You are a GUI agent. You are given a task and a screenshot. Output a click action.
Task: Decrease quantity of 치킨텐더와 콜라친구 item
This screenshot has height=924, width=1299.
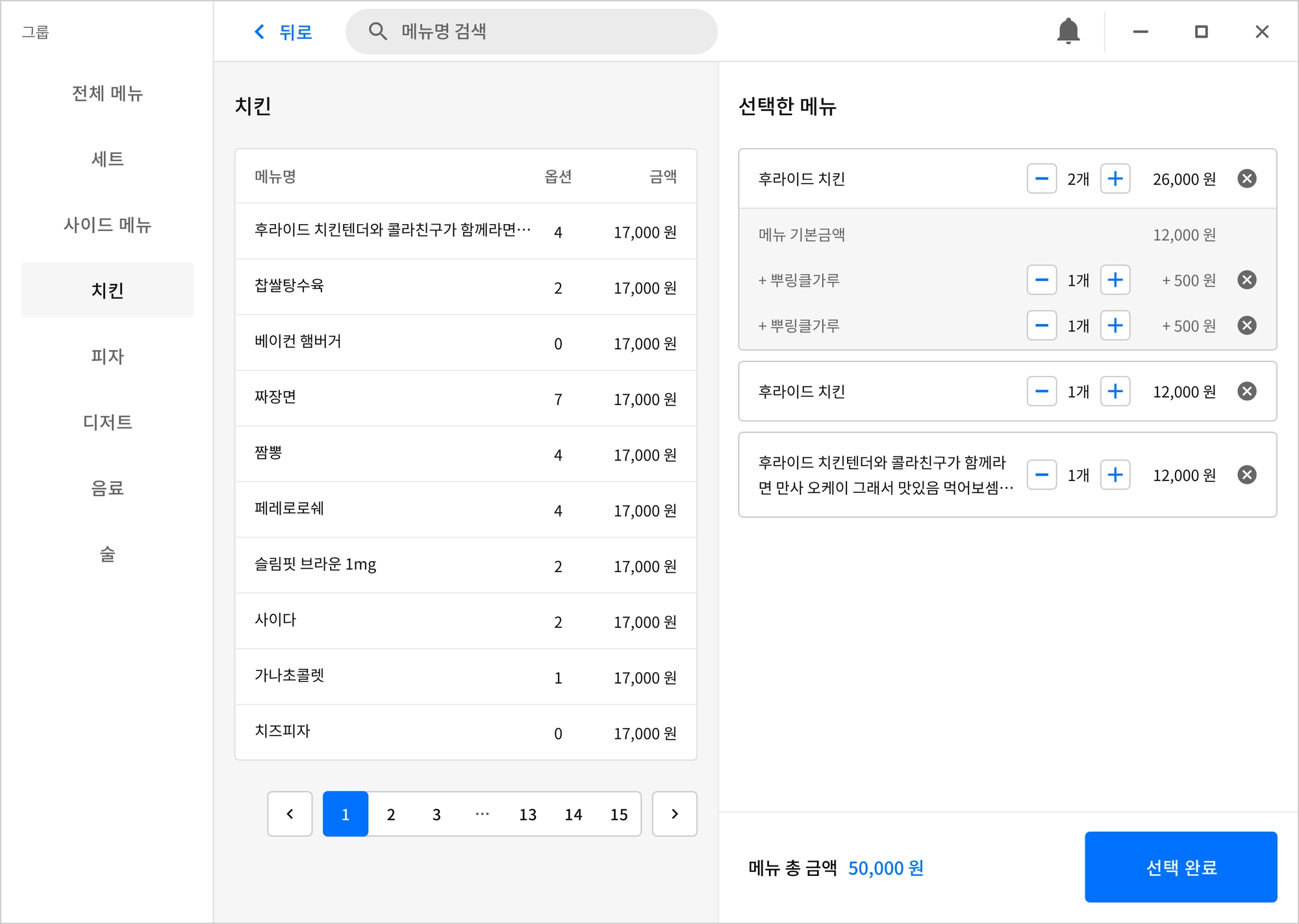1041,475
